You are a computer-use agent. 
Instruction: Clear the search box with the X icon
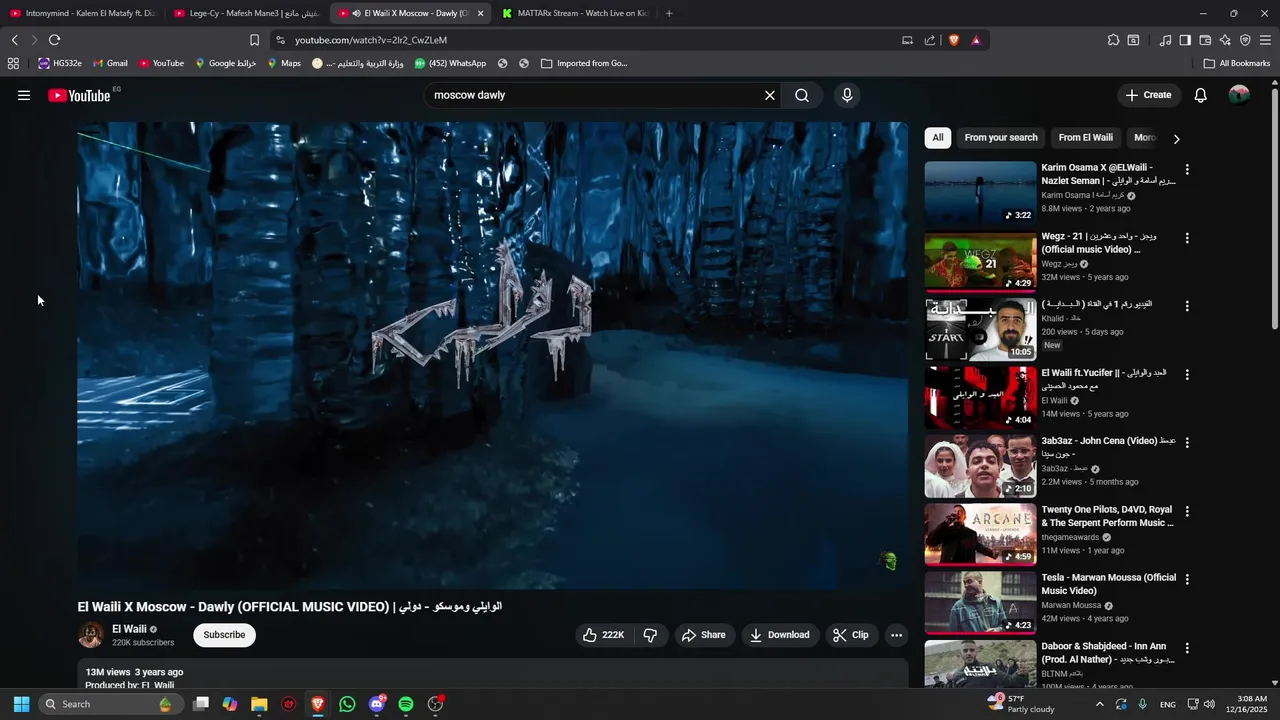pyautogui.click(x=770, y=95)
